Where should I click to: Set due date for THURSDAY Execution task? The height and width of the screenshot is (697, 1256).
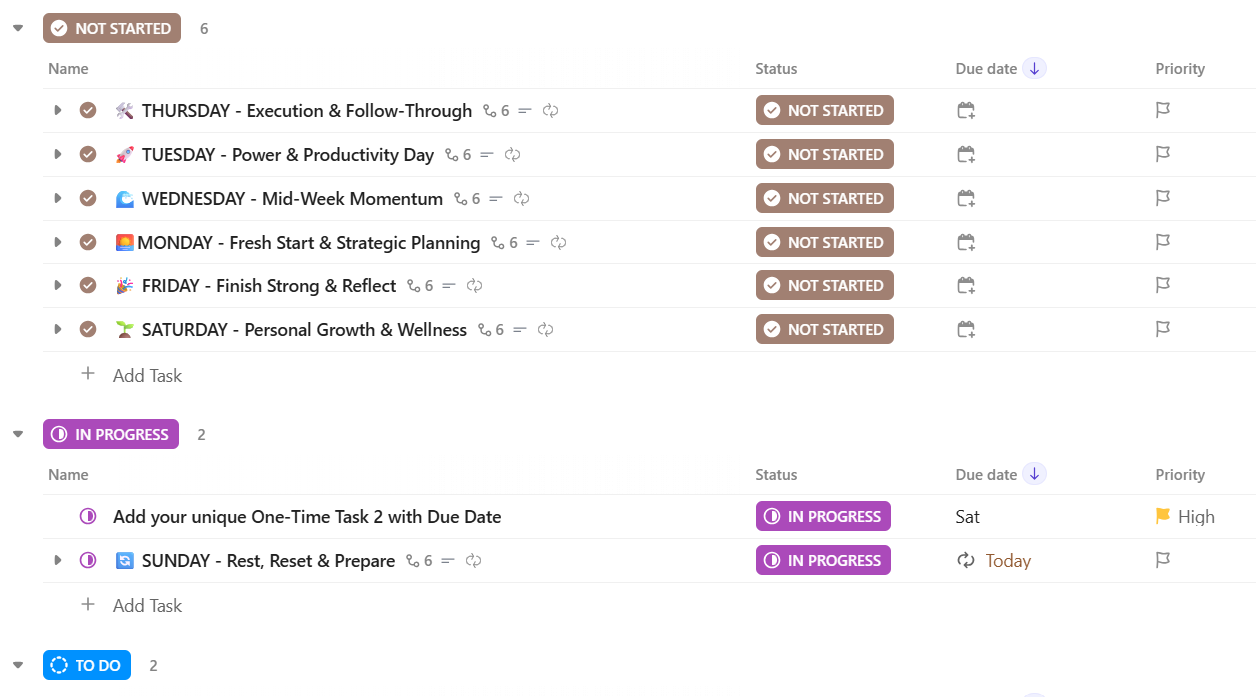965,110
